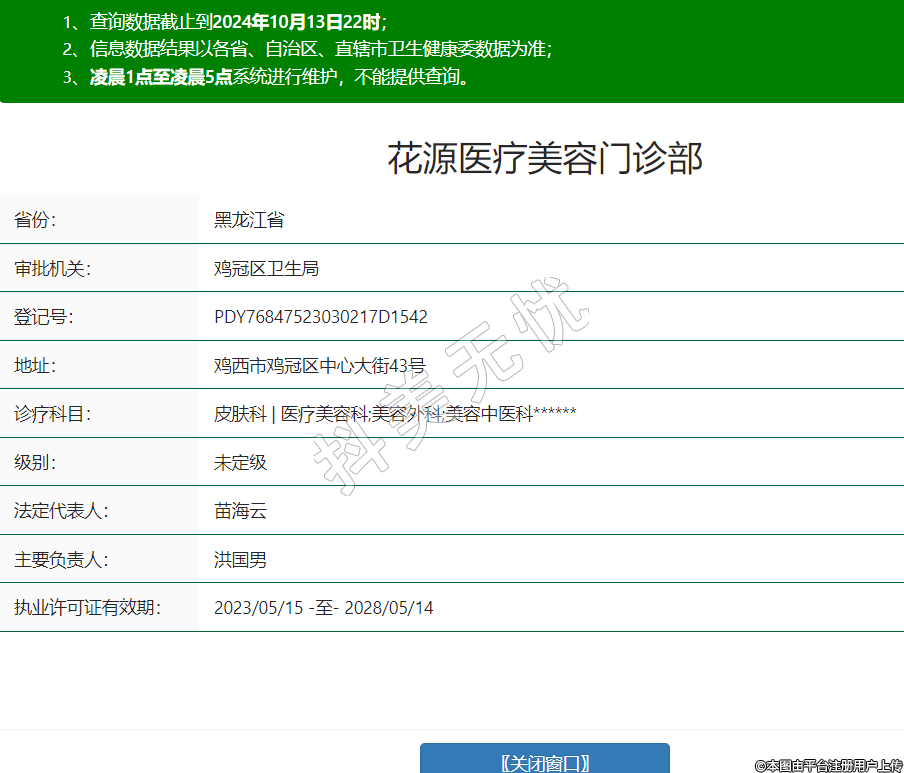Select the 未定级 level value
The width and height of the screenshot is (904, 773).
click(240, 463)
